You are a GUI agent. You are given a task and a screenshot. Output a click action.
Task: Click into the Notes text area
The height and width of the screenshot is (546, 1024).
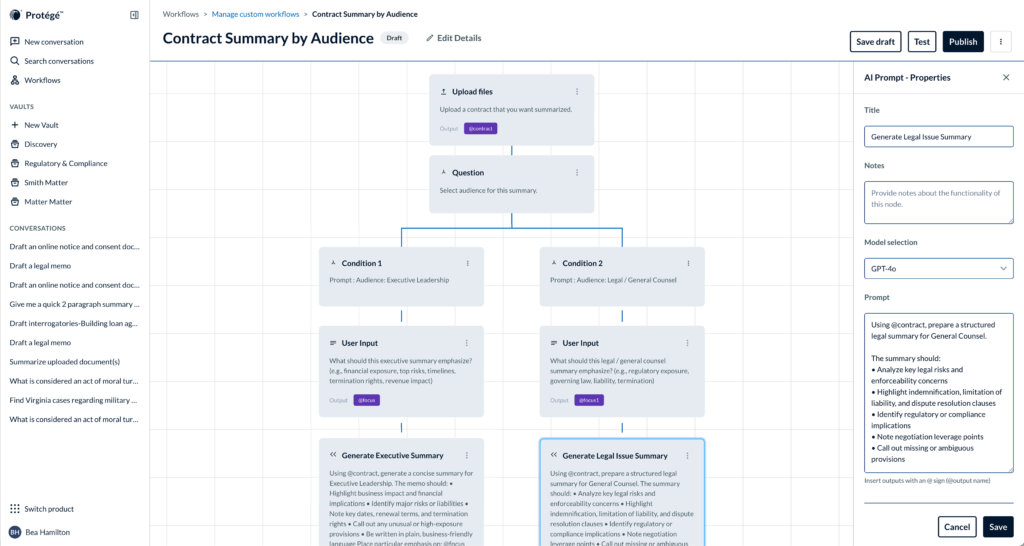click(x=938, y=202)
